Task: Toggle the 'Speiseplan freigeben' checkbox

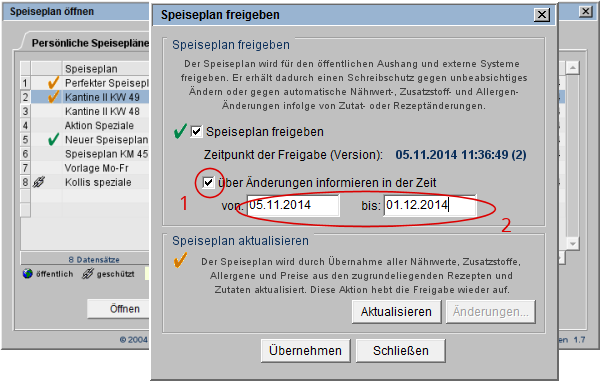Action: coord(196,132)
